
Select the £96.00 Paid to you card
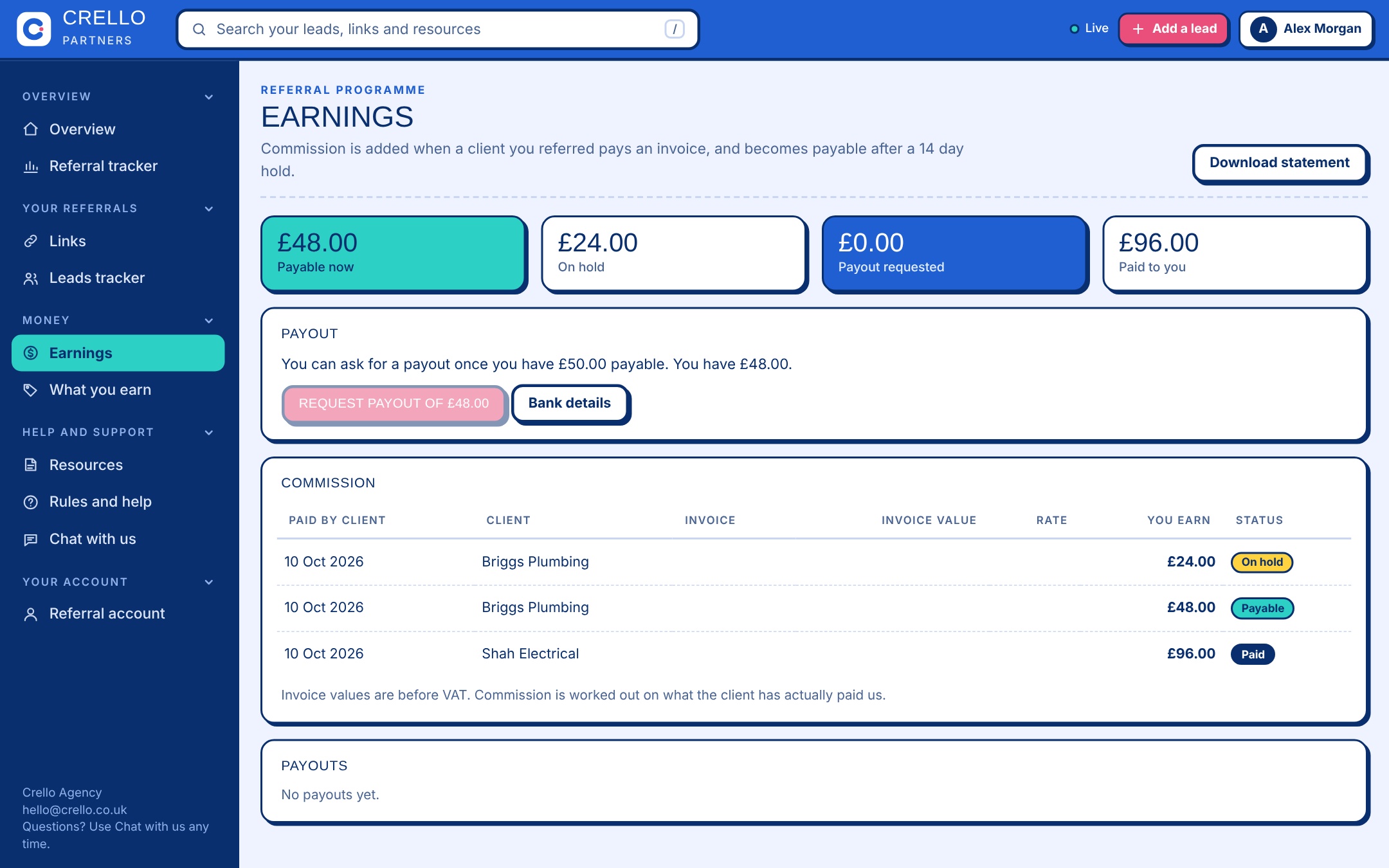click(1235, 253)
